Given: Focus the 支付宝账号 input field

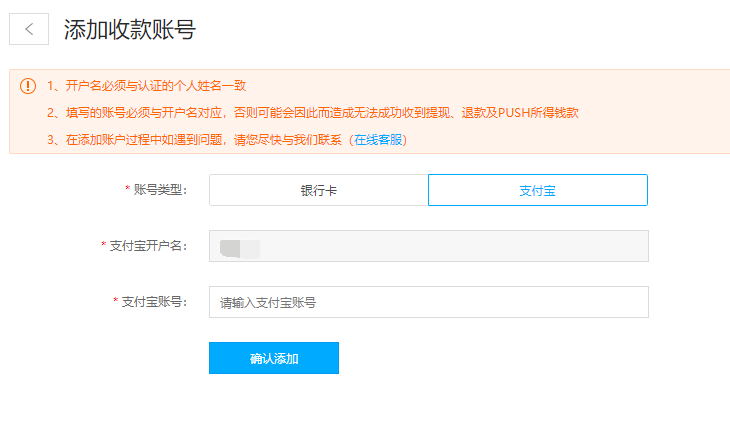Looking at the screenshot, I should (428, 302).
